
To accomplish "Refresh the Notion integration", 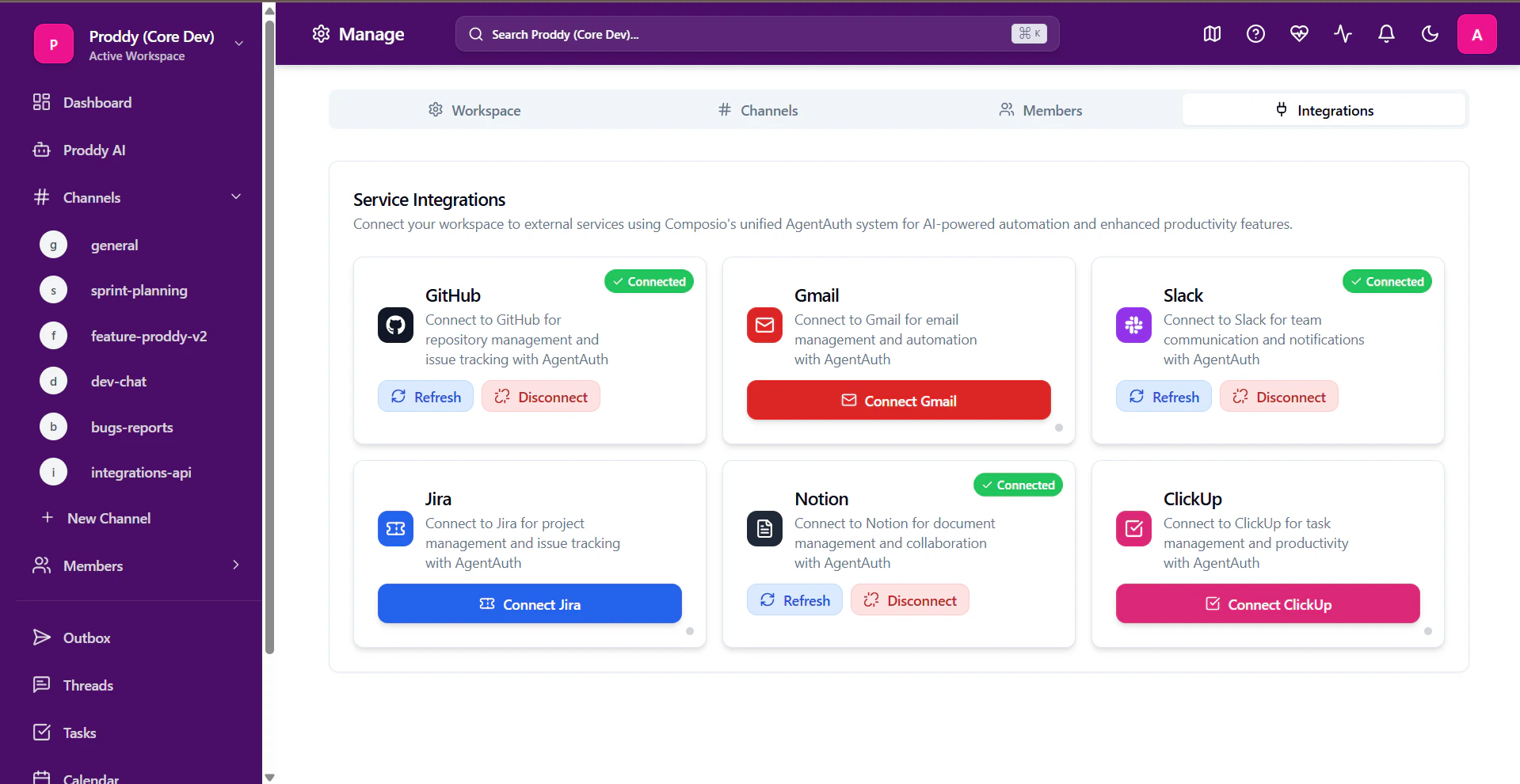I will pyautogui.click(x=794, y=599).
